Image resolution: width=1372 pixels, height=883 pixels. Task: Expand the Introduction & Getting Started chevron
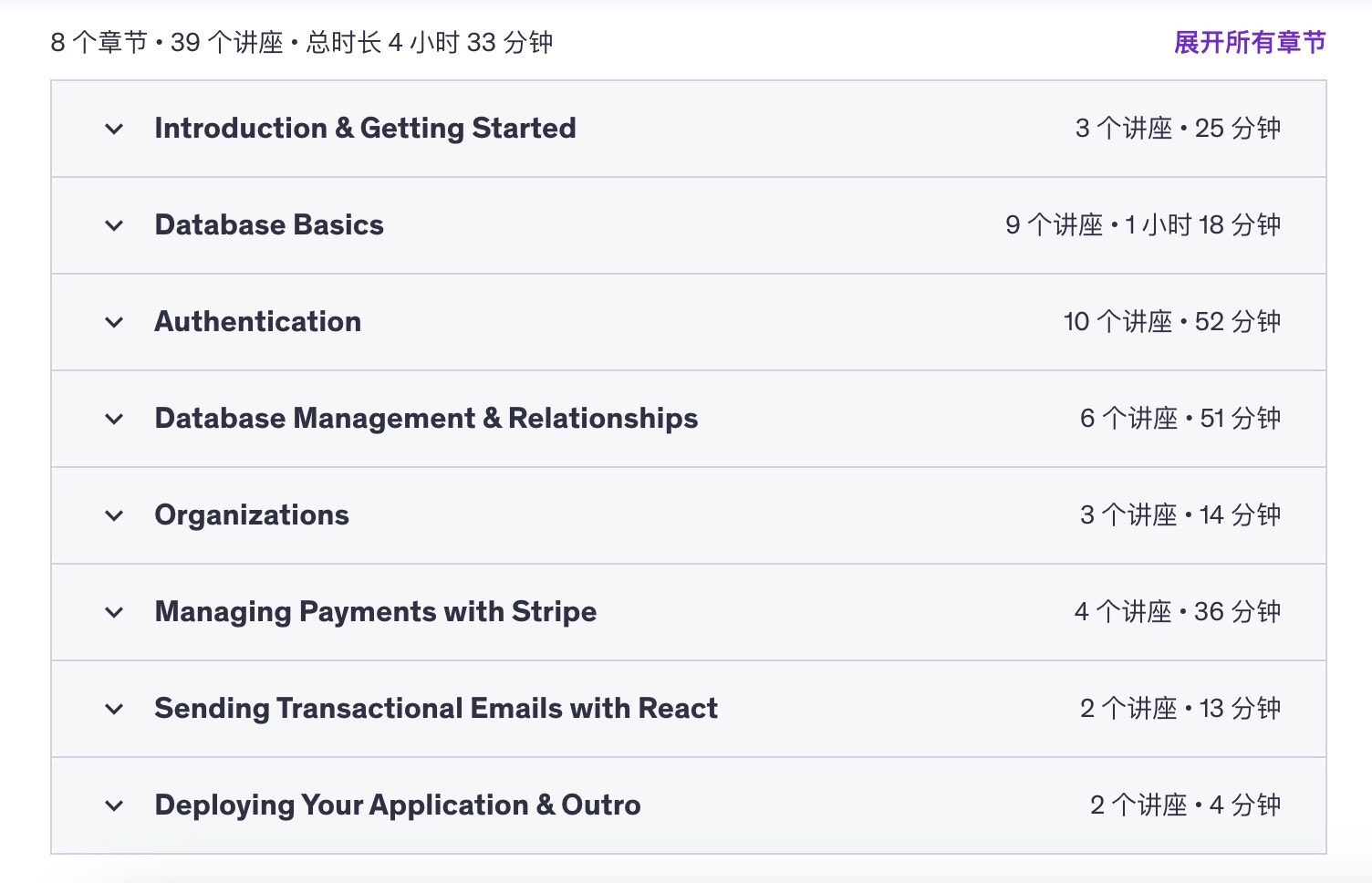(x=114, y=129)
